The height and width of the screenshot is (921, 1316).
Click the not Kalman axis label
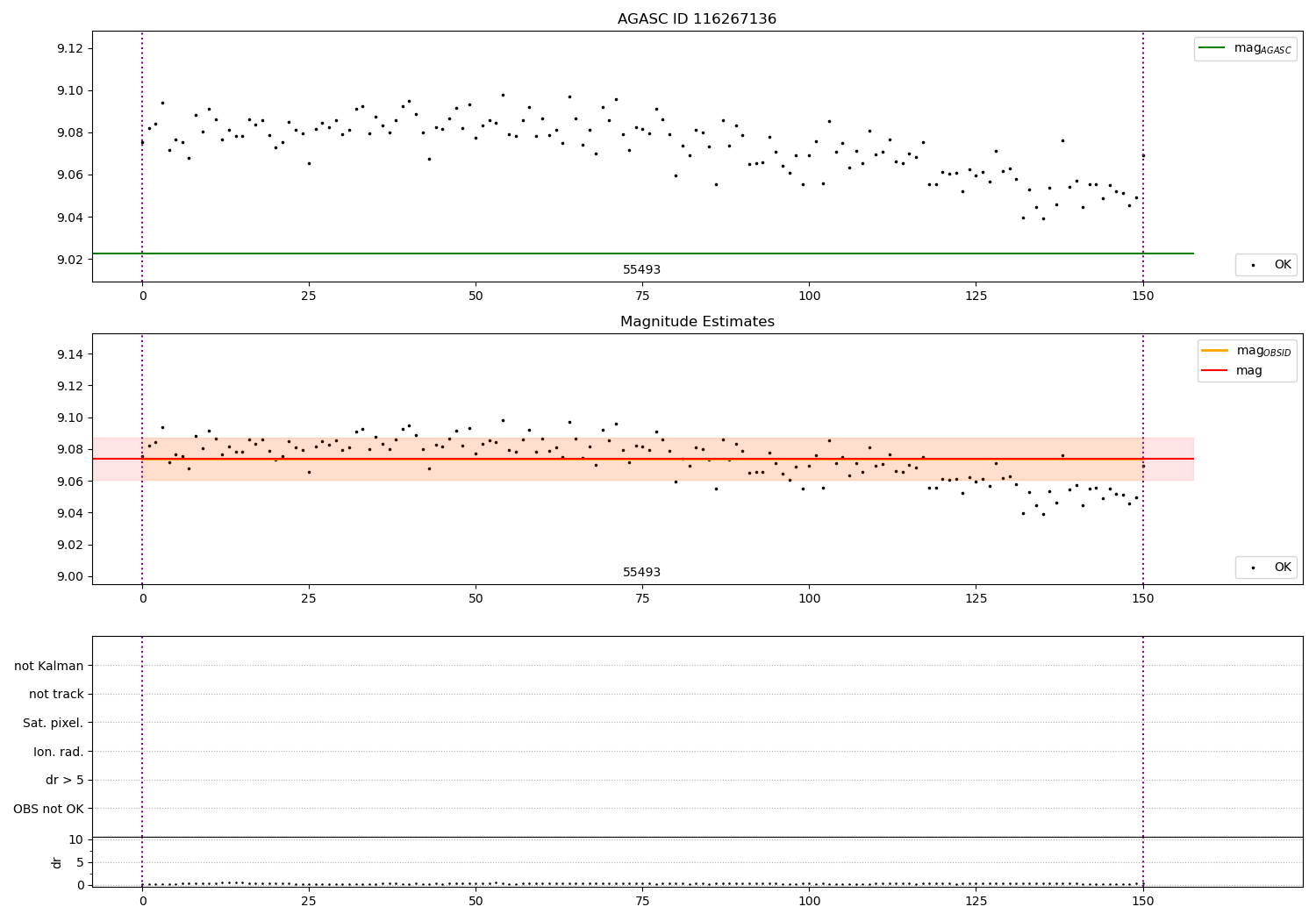pos(49,666)
